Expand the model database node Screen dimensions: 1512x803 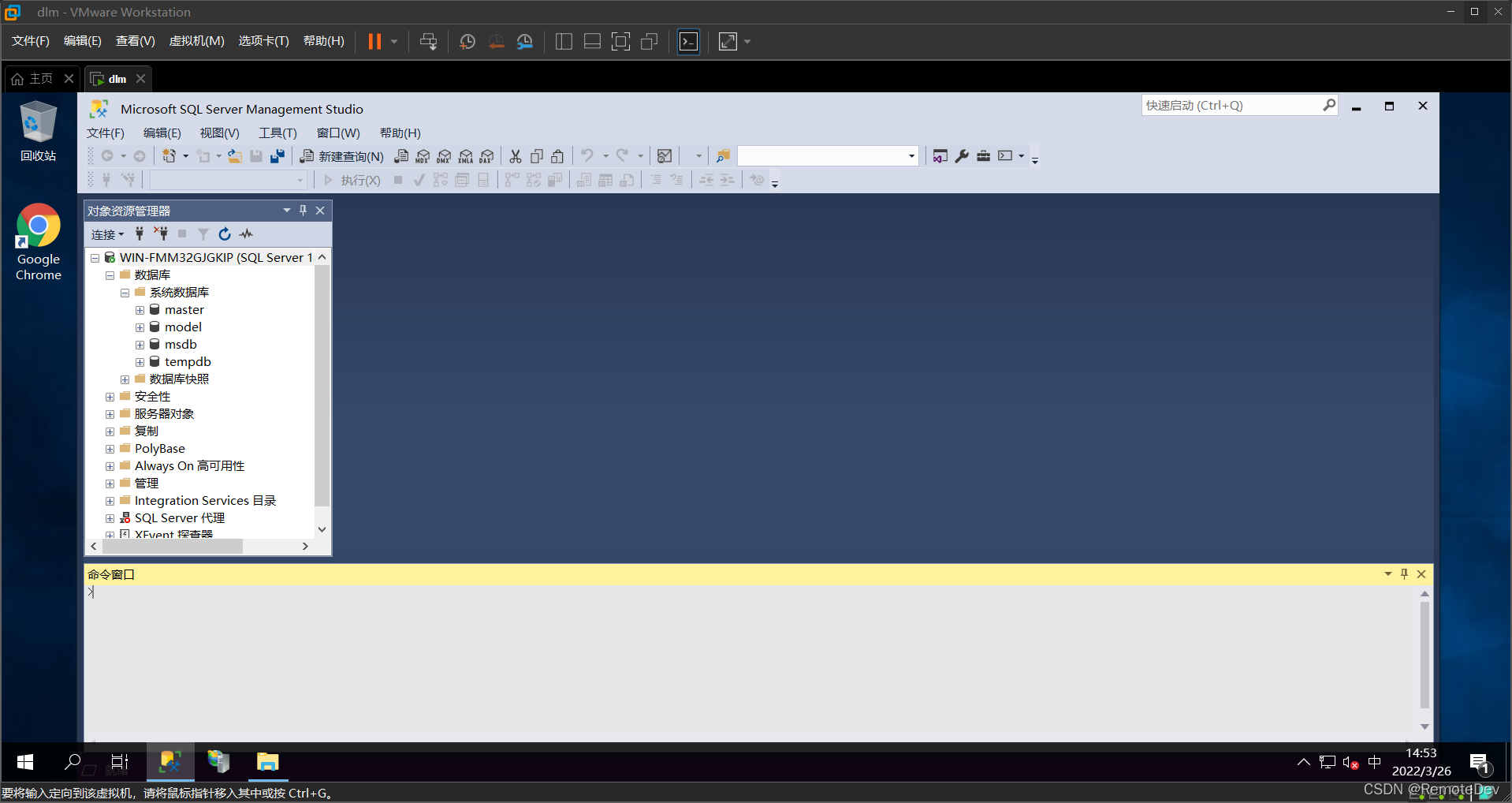pos(140,327)
